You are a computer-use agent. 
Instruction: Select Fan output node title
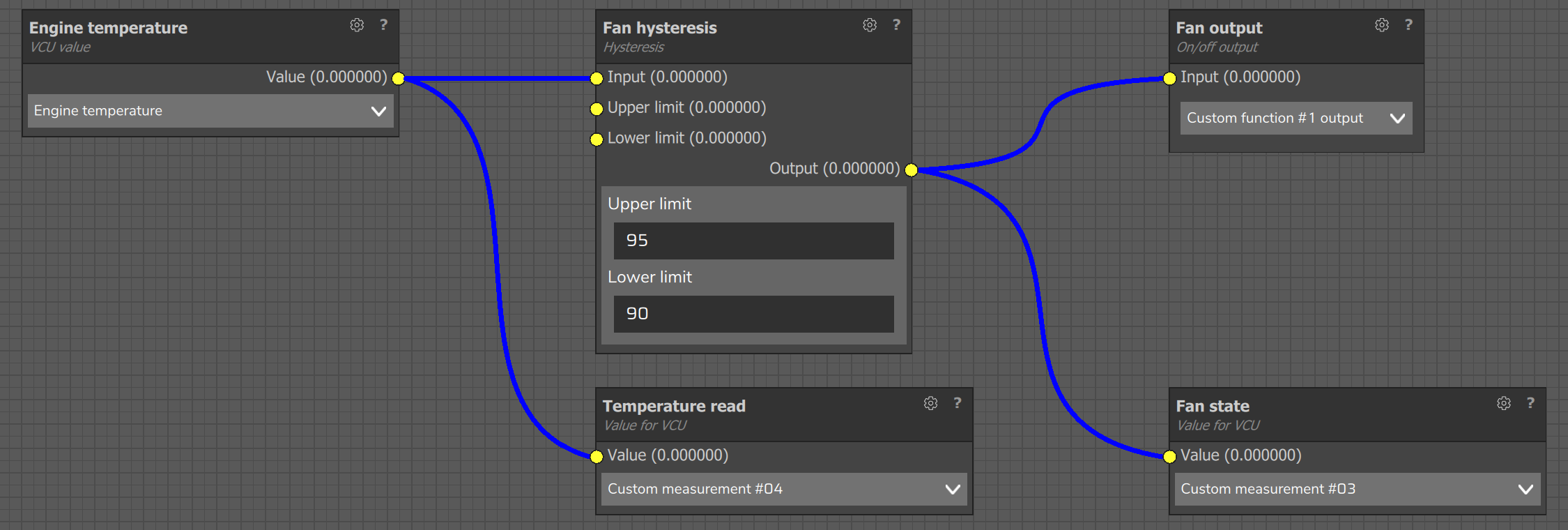point(1219,28)
